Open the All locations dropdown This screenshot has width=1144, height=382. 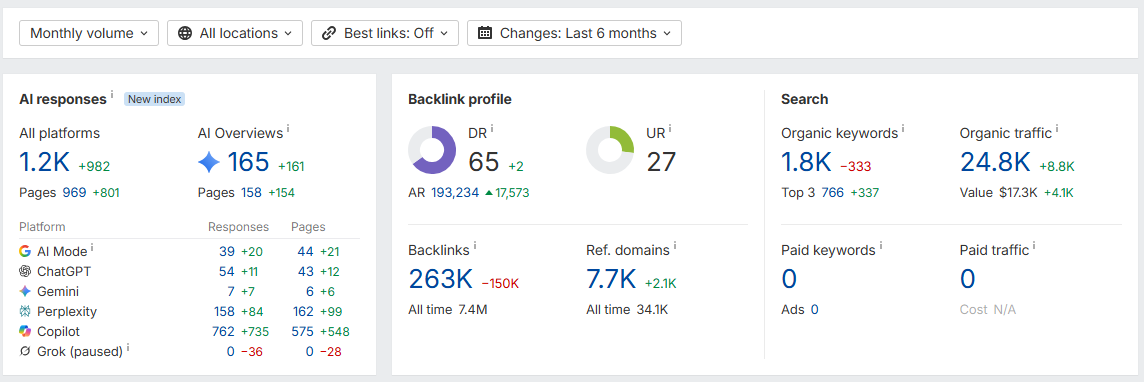tap(235, 33)
